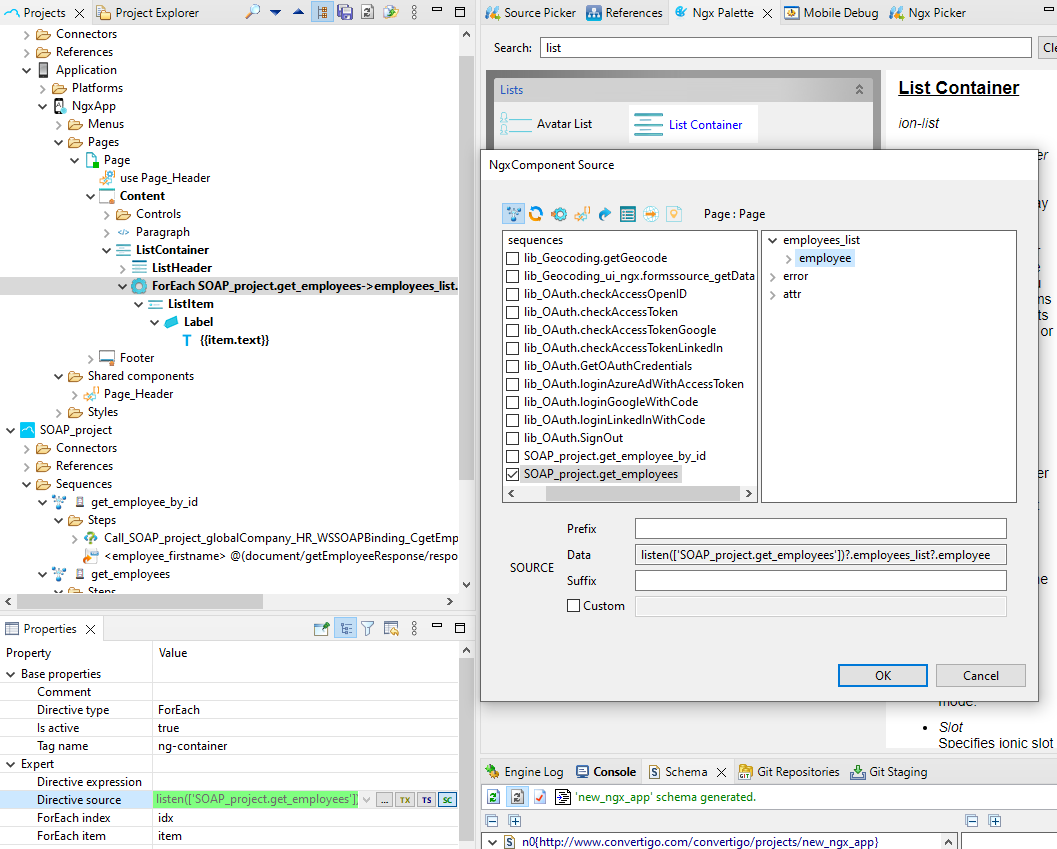Click the magnifier search icon in Projects toolbar
Screen dimensions: 1057x849
[x=252, y=13]
